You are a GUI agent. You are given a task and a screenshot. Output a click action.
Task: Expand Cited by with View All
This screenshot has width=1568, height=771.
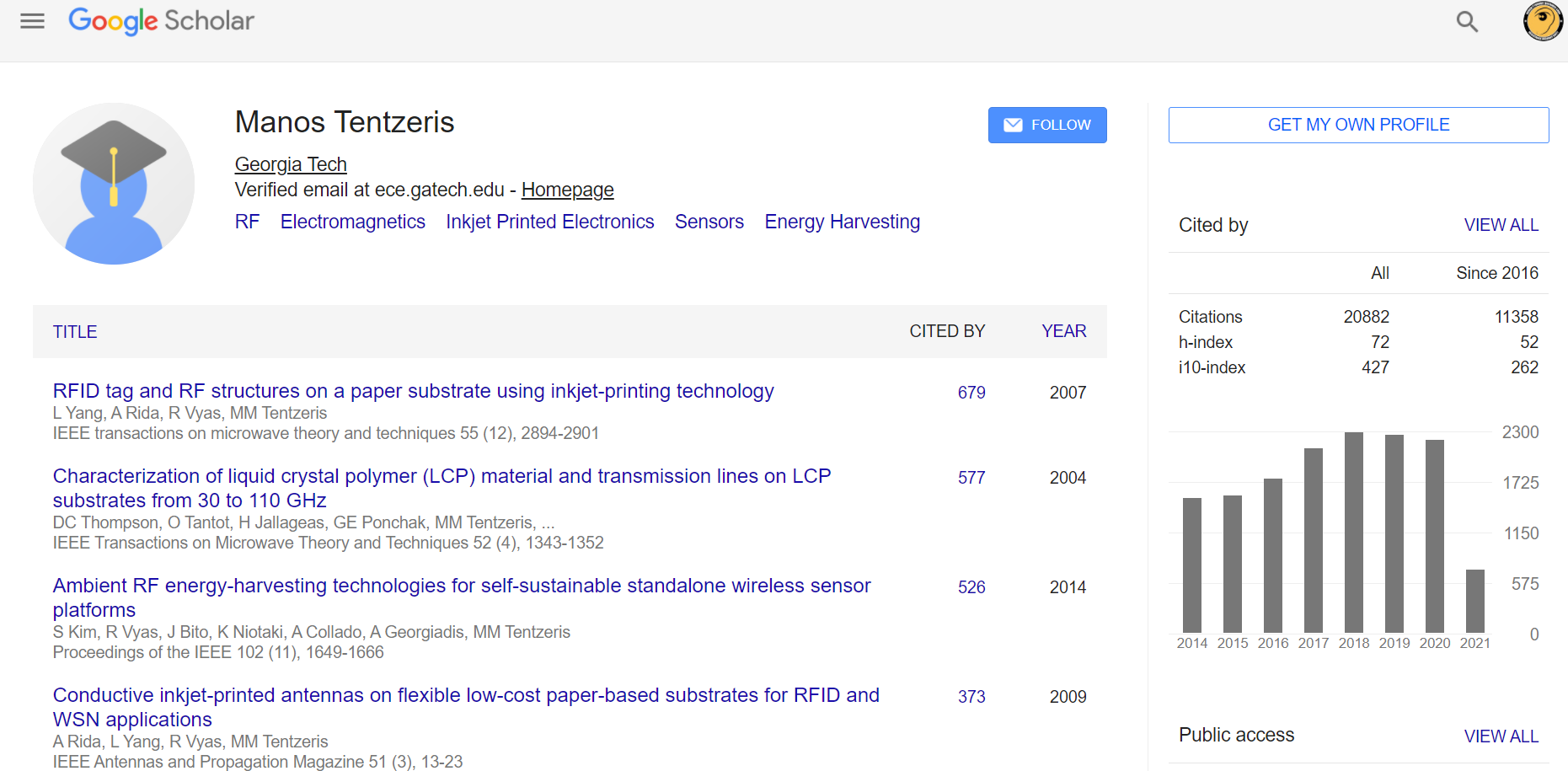tap(1501, 225)
